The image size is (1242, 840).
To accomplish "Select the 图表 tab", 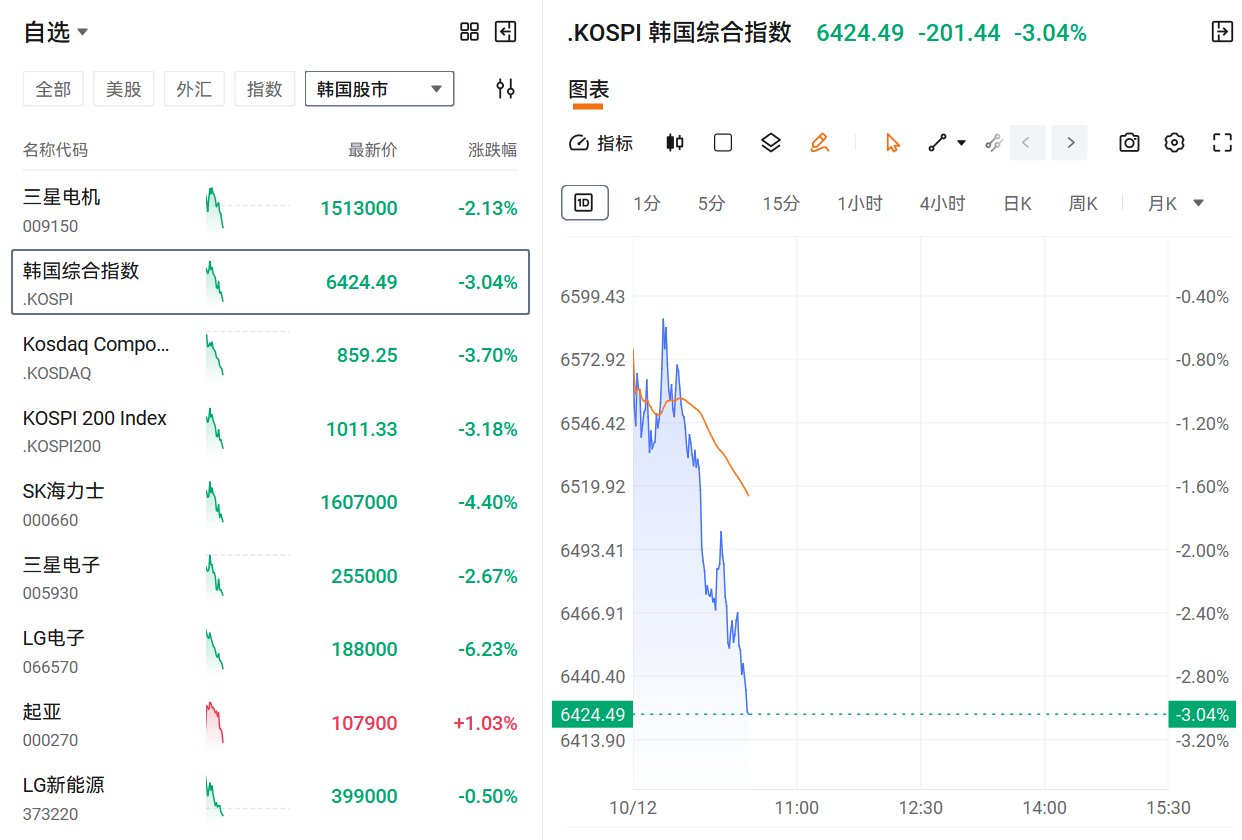I will click(x=589, y=89).
